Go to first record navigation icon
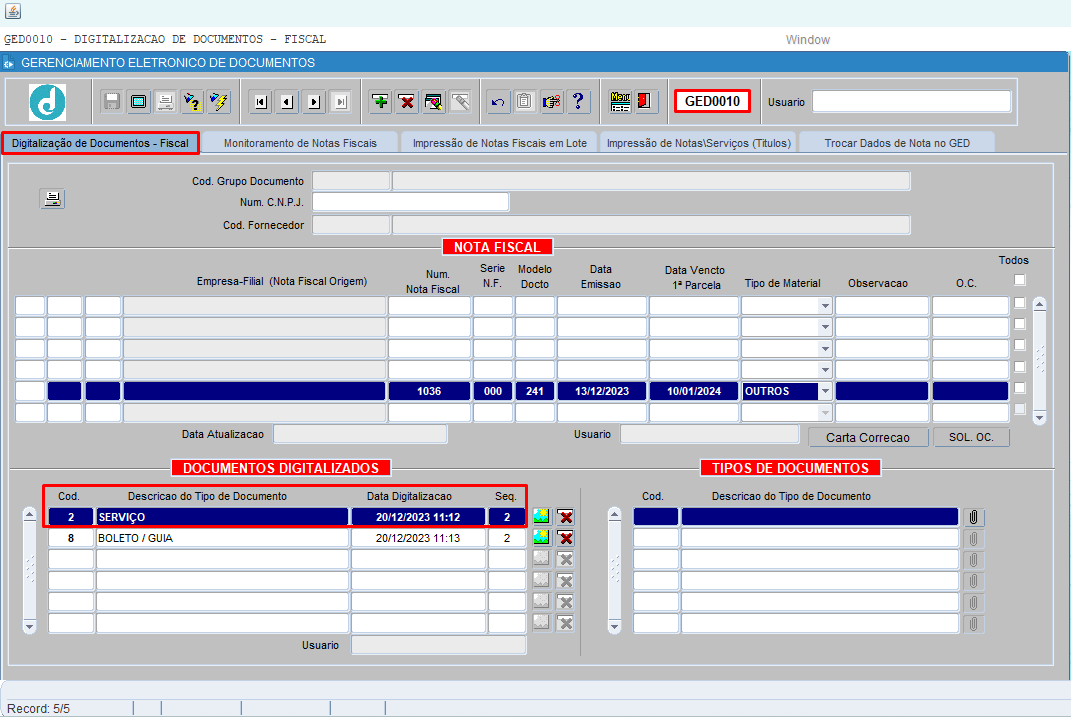This screenshot has width=1071, height=717. tap(260, 101)
